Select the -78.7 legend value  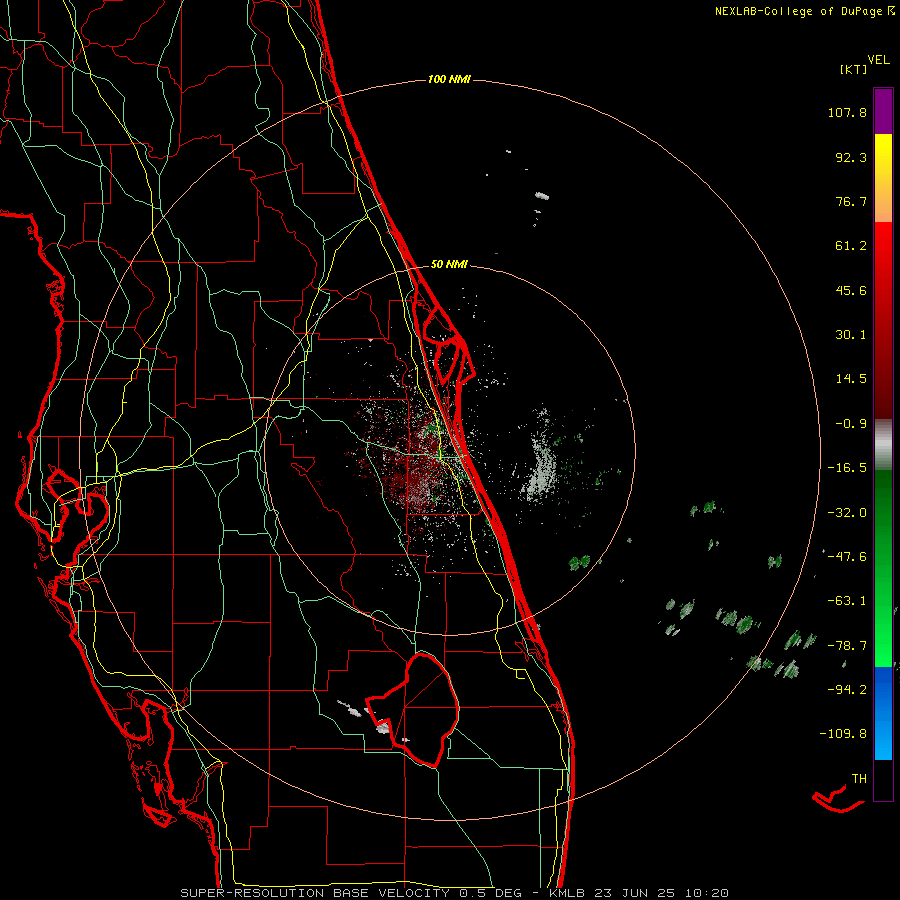pos(847,646)
